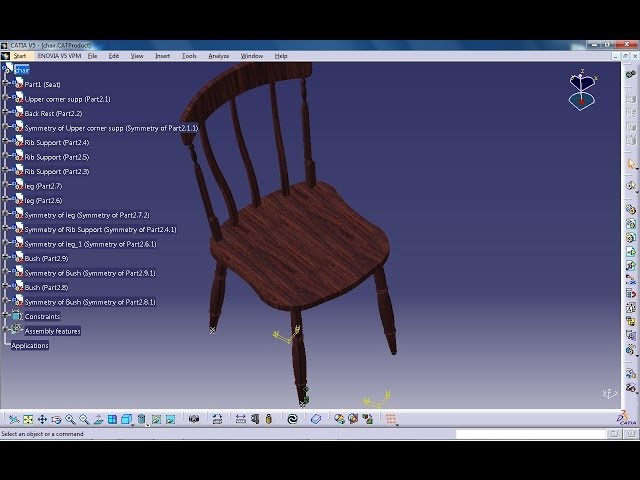
Task: Select Symmetry of Bush (Symmetry of Part2.9.1)
Action: pyautogui.click(x=90, y=273)
